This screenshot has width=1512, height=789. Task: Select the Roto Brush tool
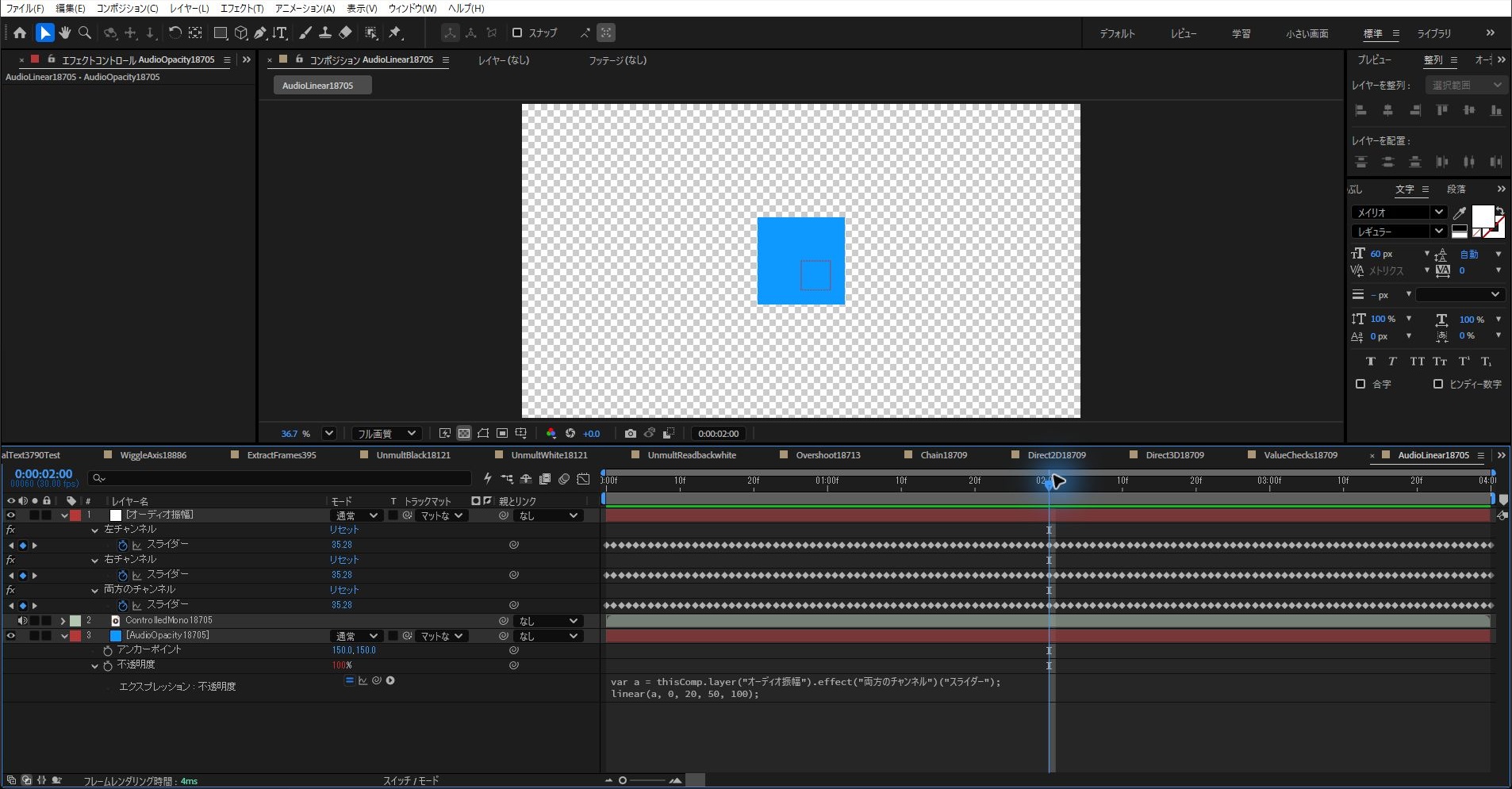tap(370, 33)
